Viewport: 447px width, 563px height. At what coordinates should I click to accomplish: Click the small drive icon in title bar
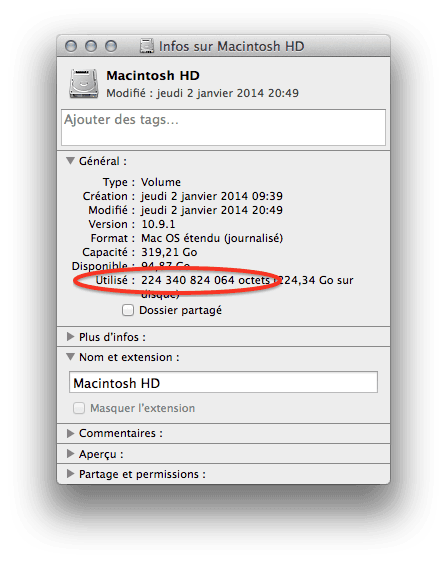[x=147, y=46]
